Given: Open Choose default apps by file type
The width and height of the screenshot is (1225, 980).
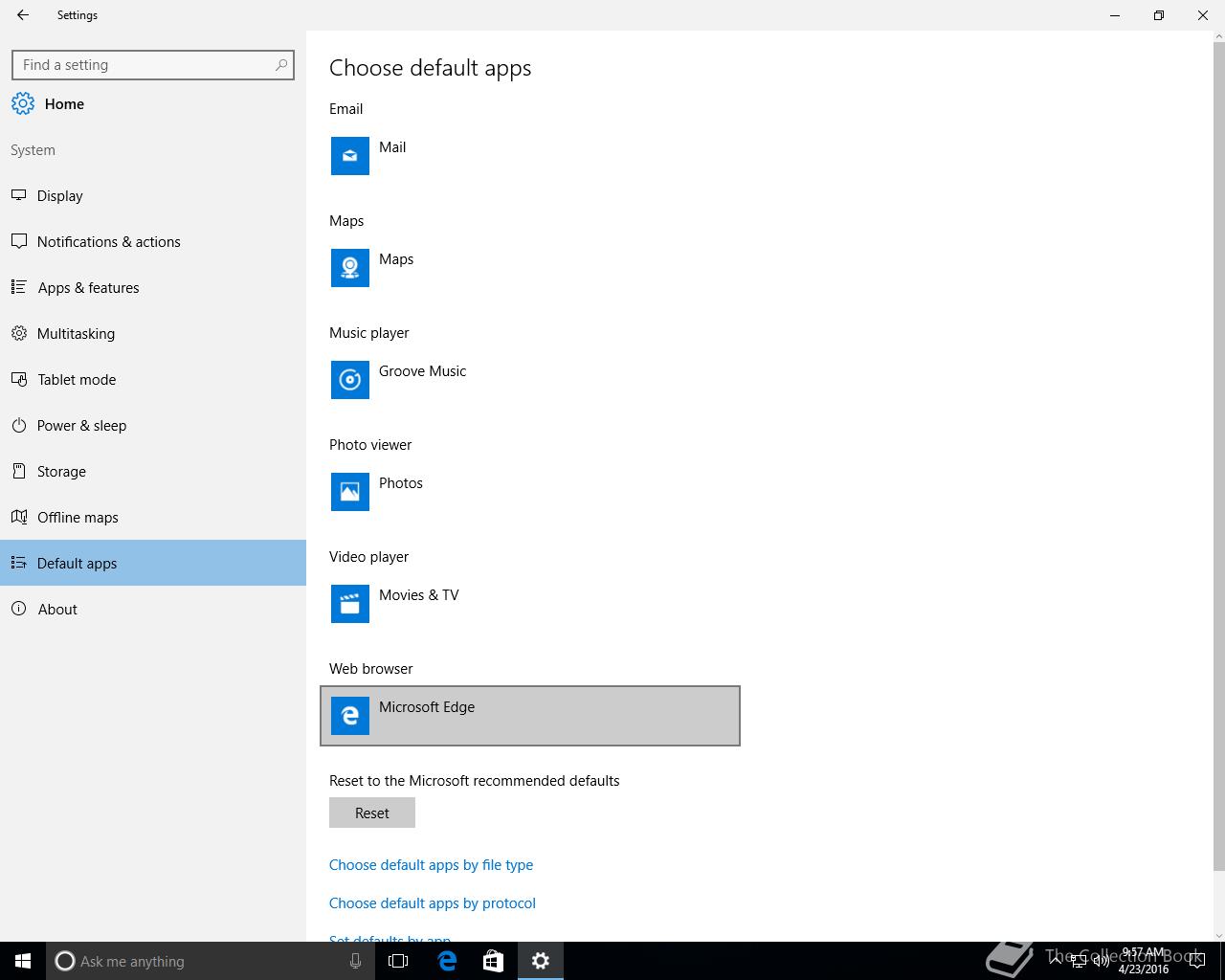Looking at the screenshot, I should (431, 864).
